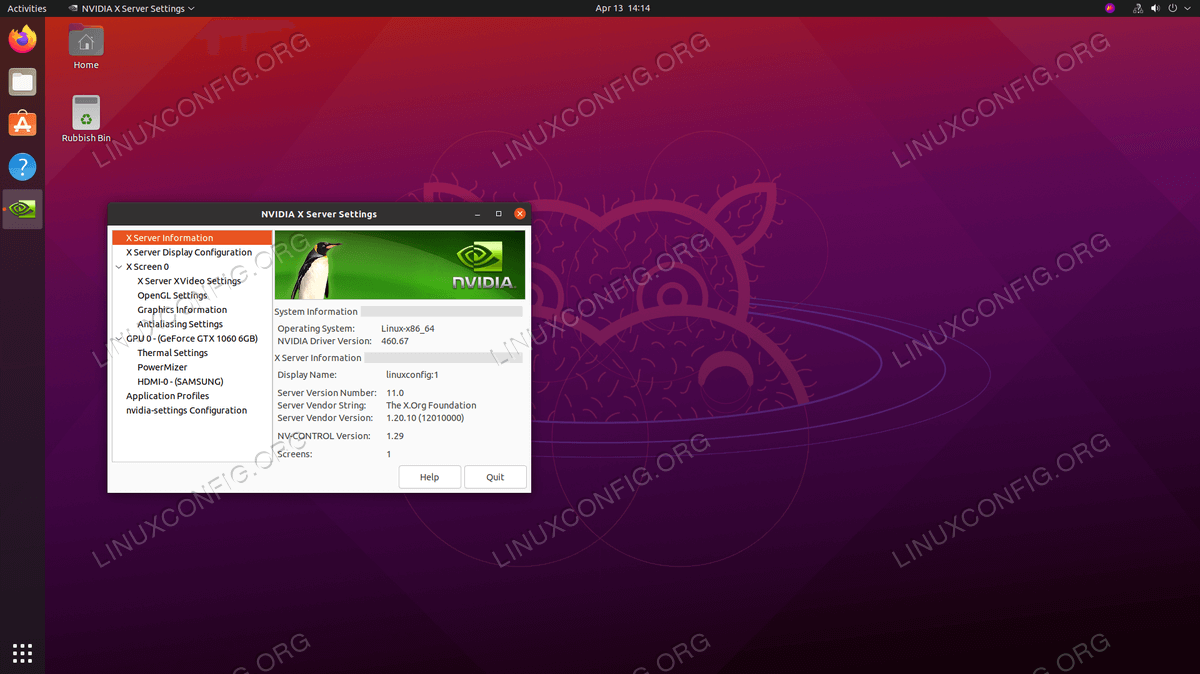Select GPU 0 - (GeForce GTX 1060 6GB)
1200x674 pixels.
tap(192, 339)
